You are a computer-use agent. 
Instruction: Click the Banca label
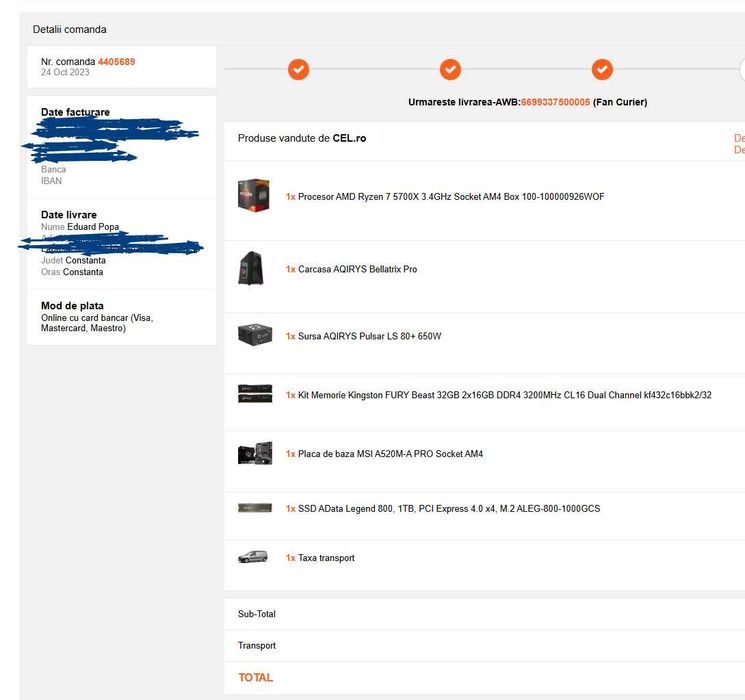[x=53, y=169]
